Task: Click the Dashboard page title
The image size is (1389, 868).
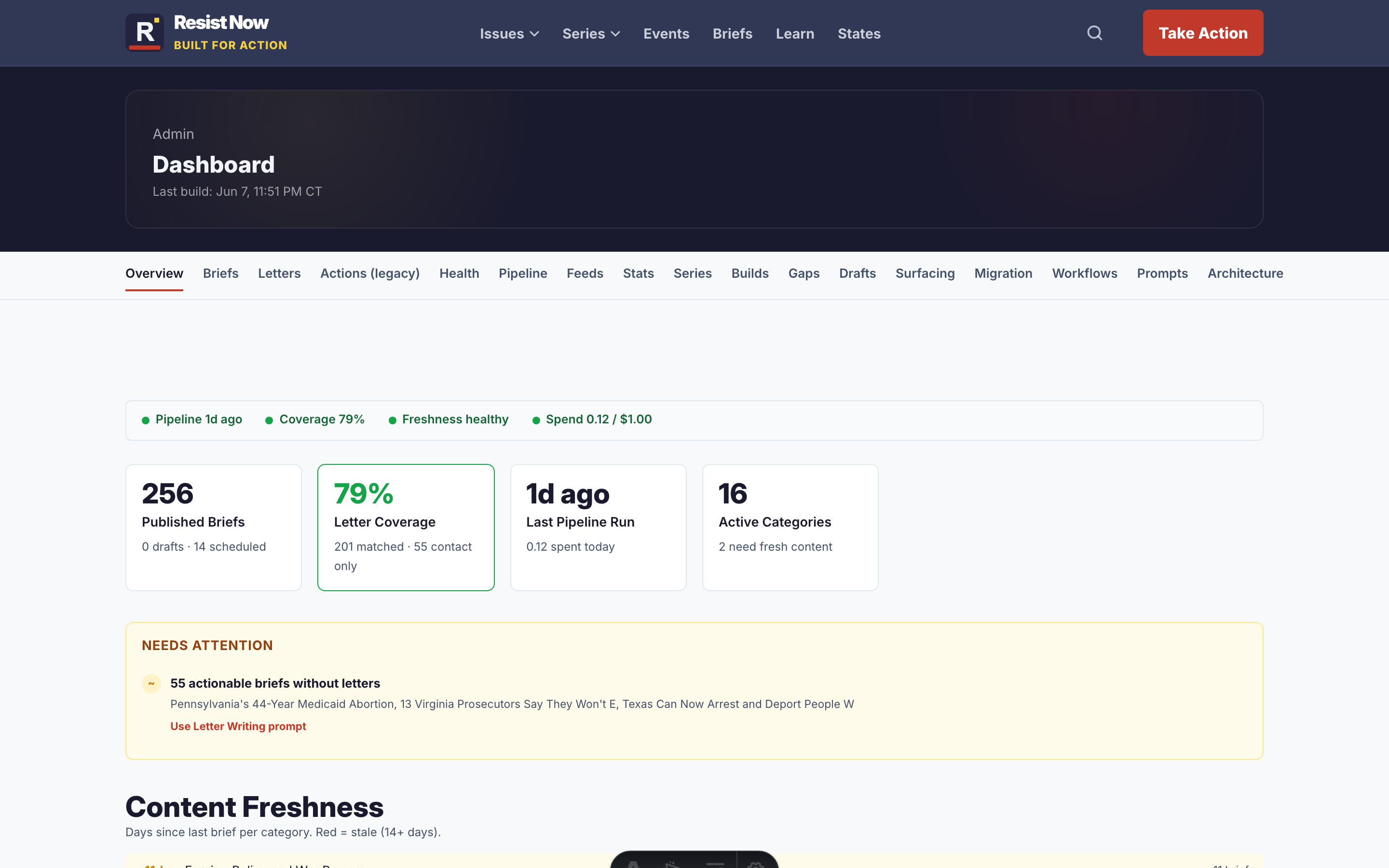Action: pos(214,165)
